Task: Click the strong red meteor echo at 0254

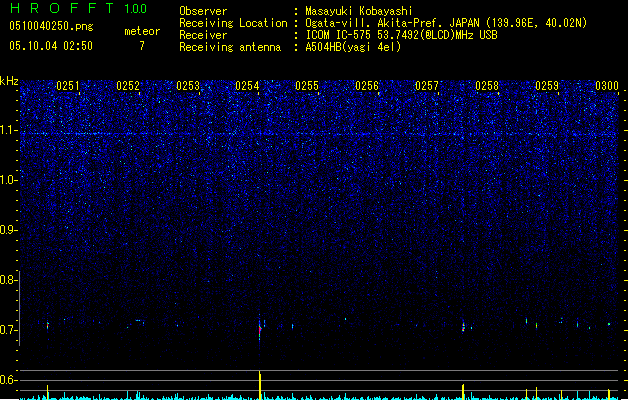Action: (x=260, y=330)
